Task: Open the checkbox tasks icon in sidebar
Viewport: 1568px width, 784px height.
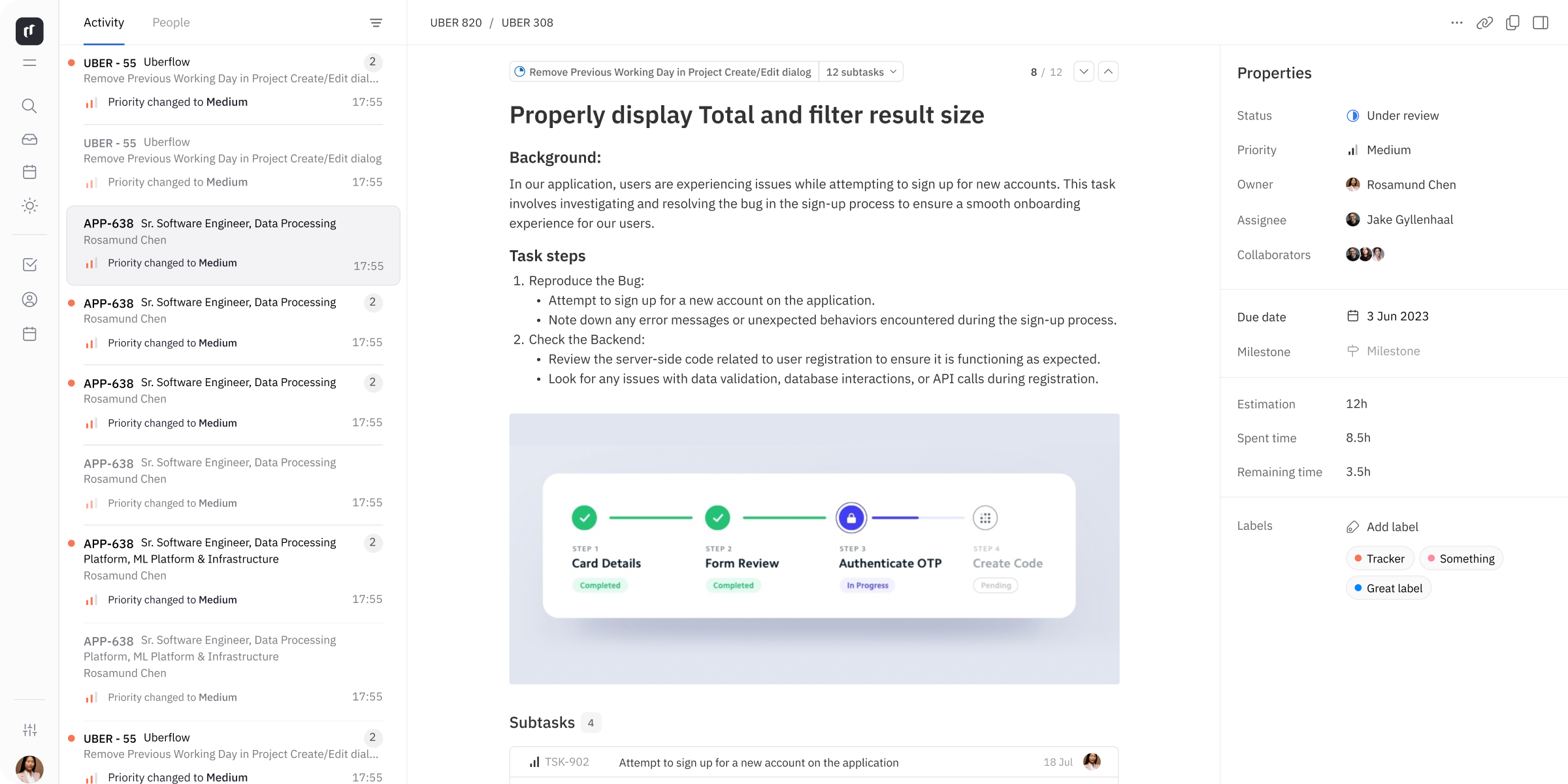Action: [x=29, y=265]
